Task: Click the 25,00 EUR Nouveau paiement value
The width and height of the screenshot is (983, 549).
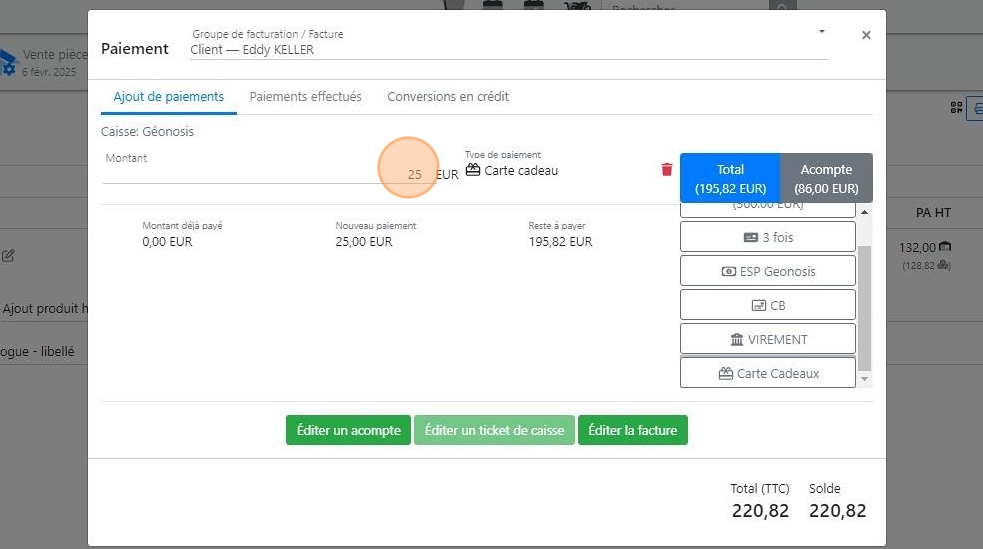Action: [x=364, y=241]
